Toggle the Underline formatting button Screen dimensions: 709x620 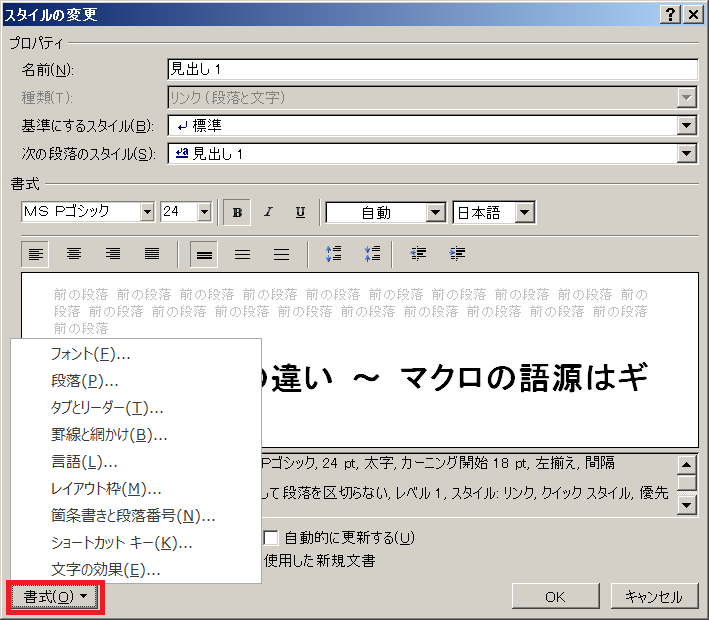(x=300, y=212)
